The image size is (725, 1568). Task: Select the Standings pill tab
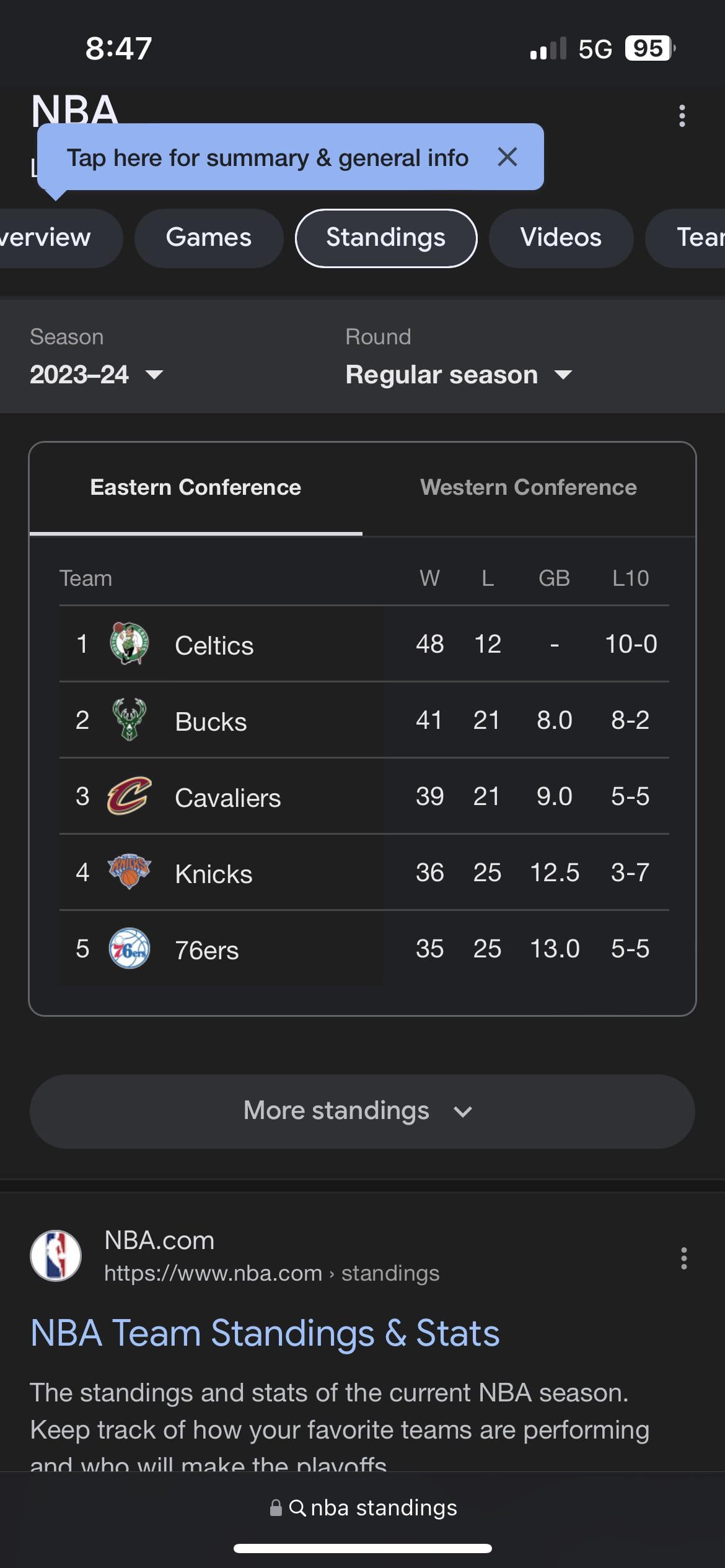coord(386,238)
